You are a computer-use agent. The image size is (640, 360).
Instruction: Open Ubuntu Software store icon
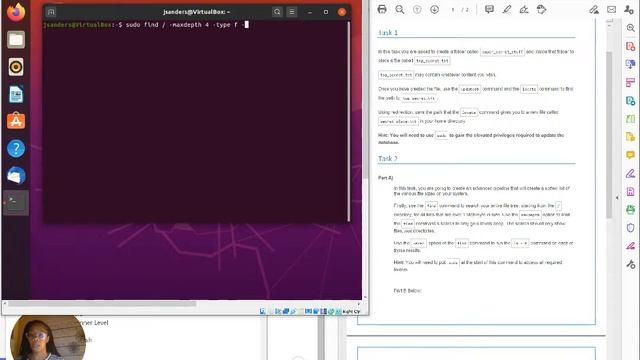(x=16, y=121)
